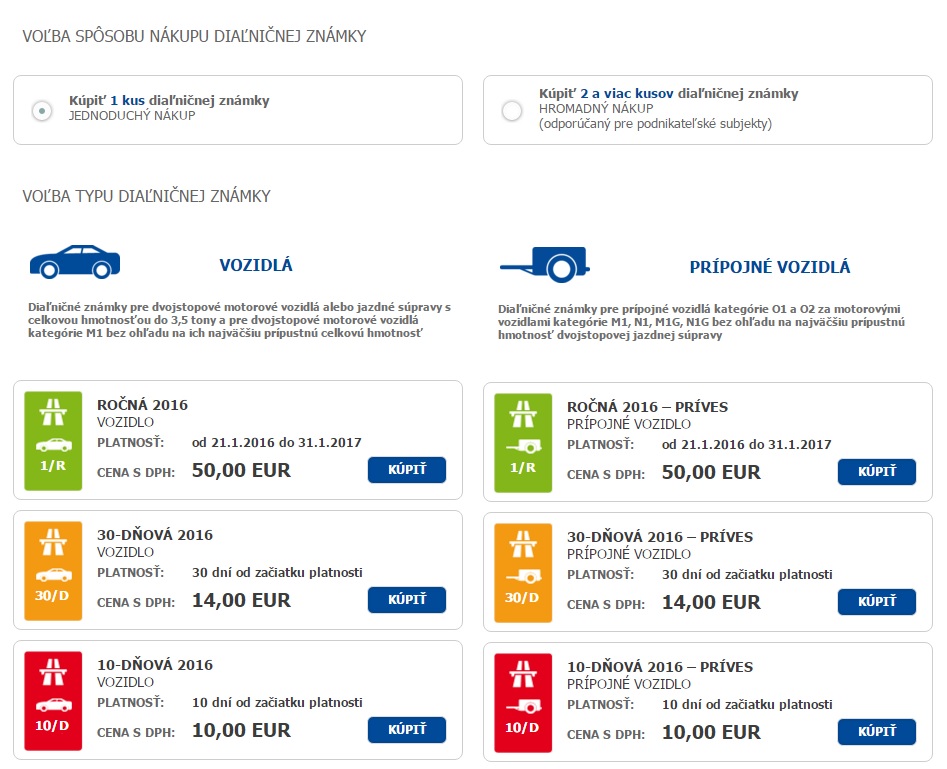Click the blue car icon for Vozidlá
The height and width of the screenshot is (769, 947).
75,262
